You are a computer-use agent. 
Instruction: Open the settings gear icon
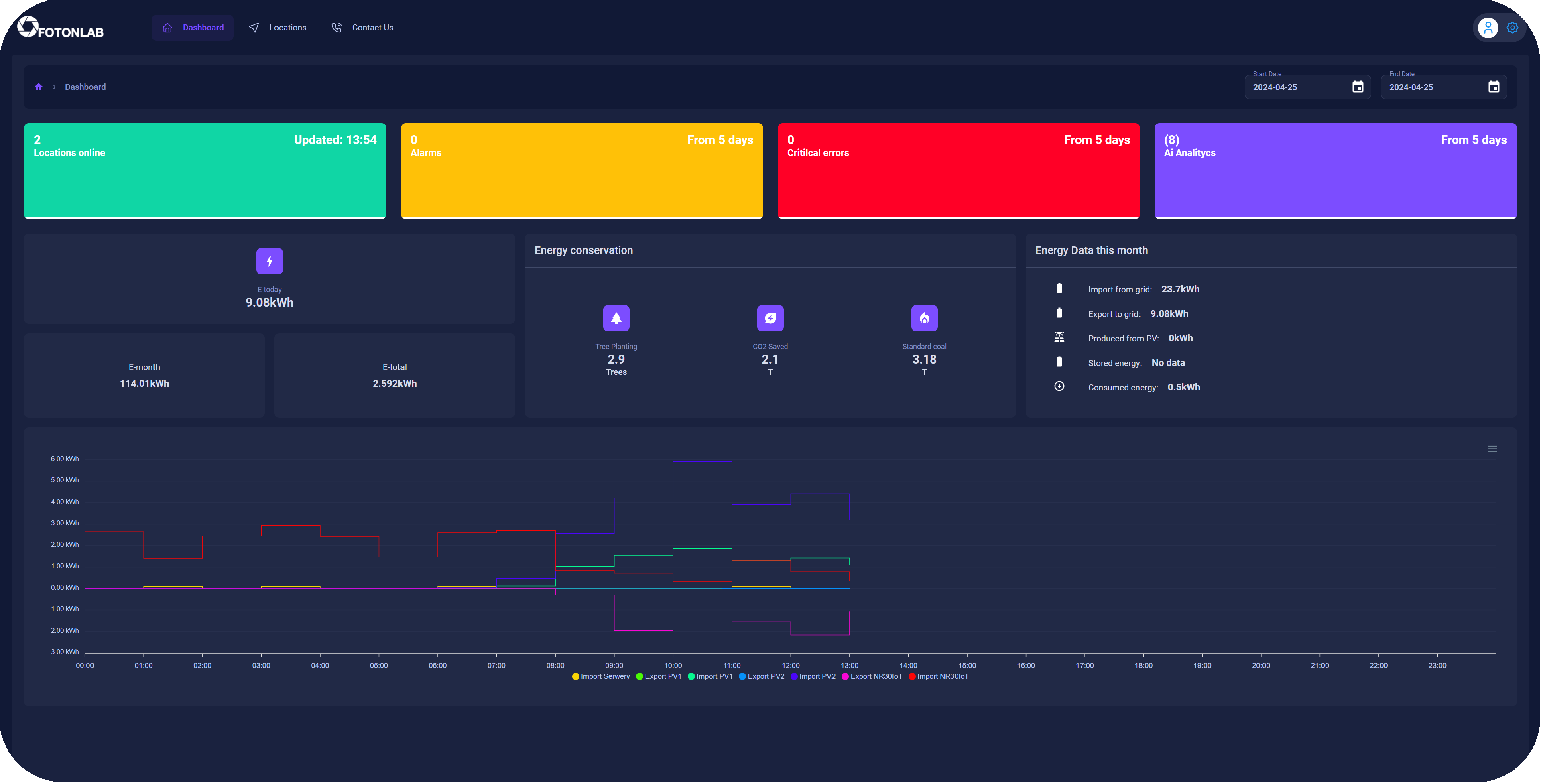(1512, 28)
